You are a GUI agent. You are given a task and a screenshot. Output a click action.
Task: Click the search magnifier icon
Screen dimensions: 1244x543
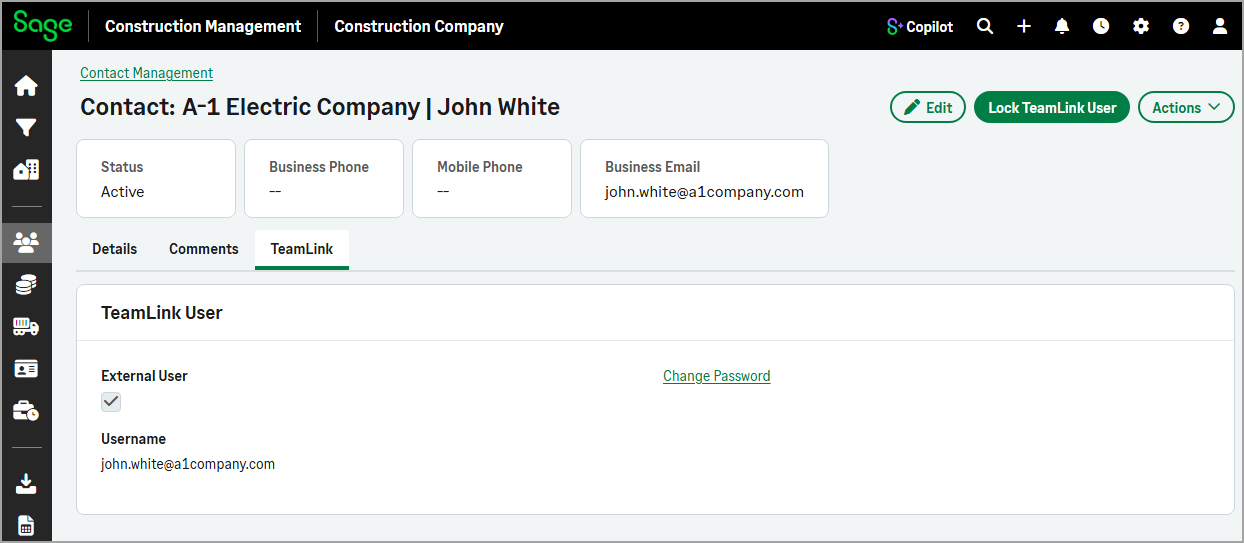[985, 27]
